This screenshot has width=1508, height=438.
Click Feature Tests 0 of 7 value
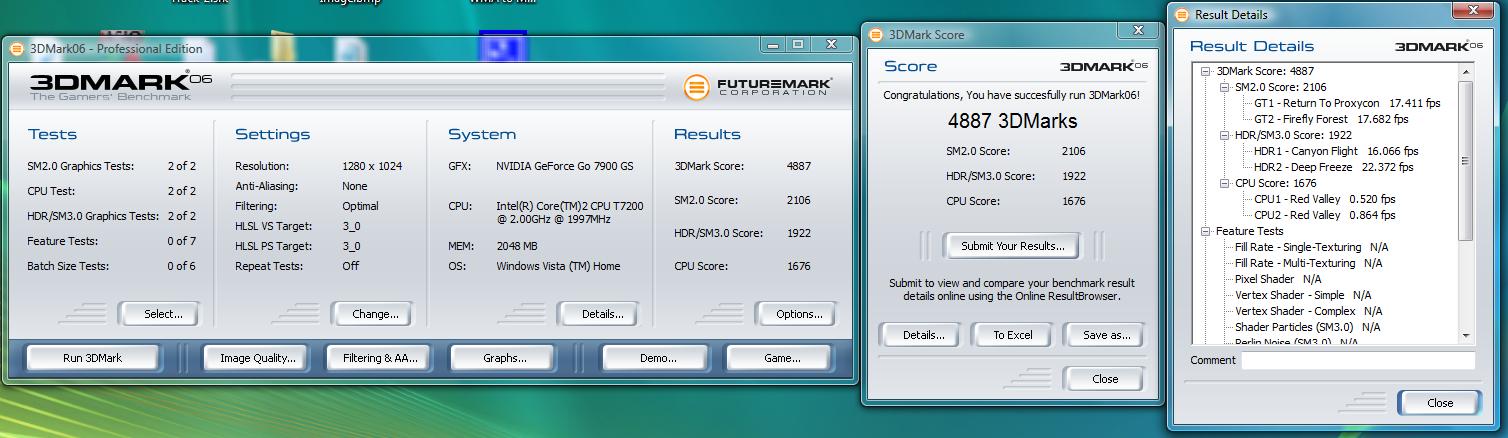(181, 241)
